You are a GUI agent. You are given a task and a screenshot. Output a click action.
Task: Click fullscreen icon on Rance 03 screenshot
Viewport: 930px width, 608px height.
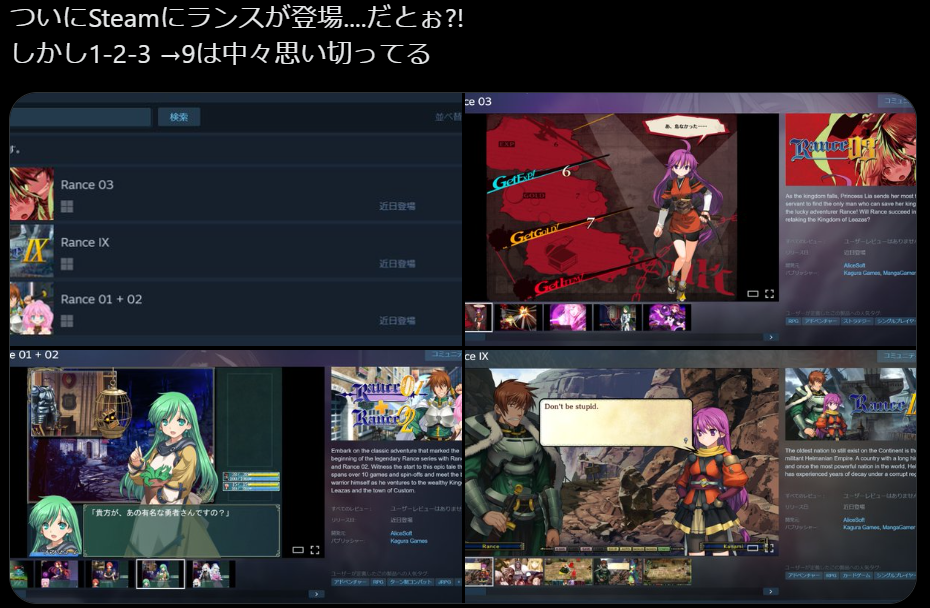click(x=769, y=294)
